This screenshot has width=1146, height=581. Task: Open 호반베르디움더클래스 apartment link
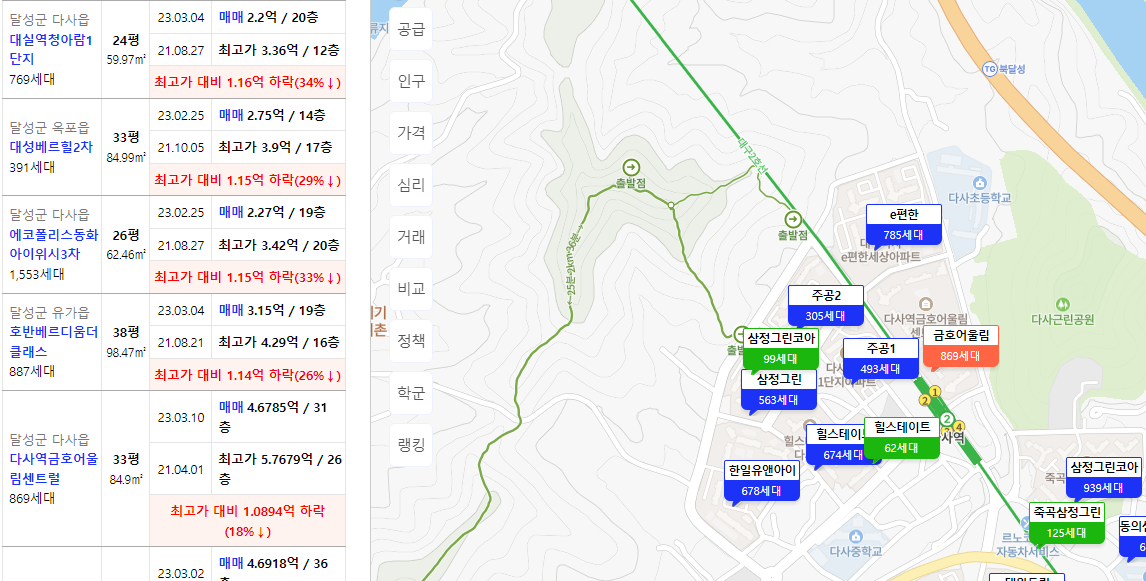tap(53, 342)
